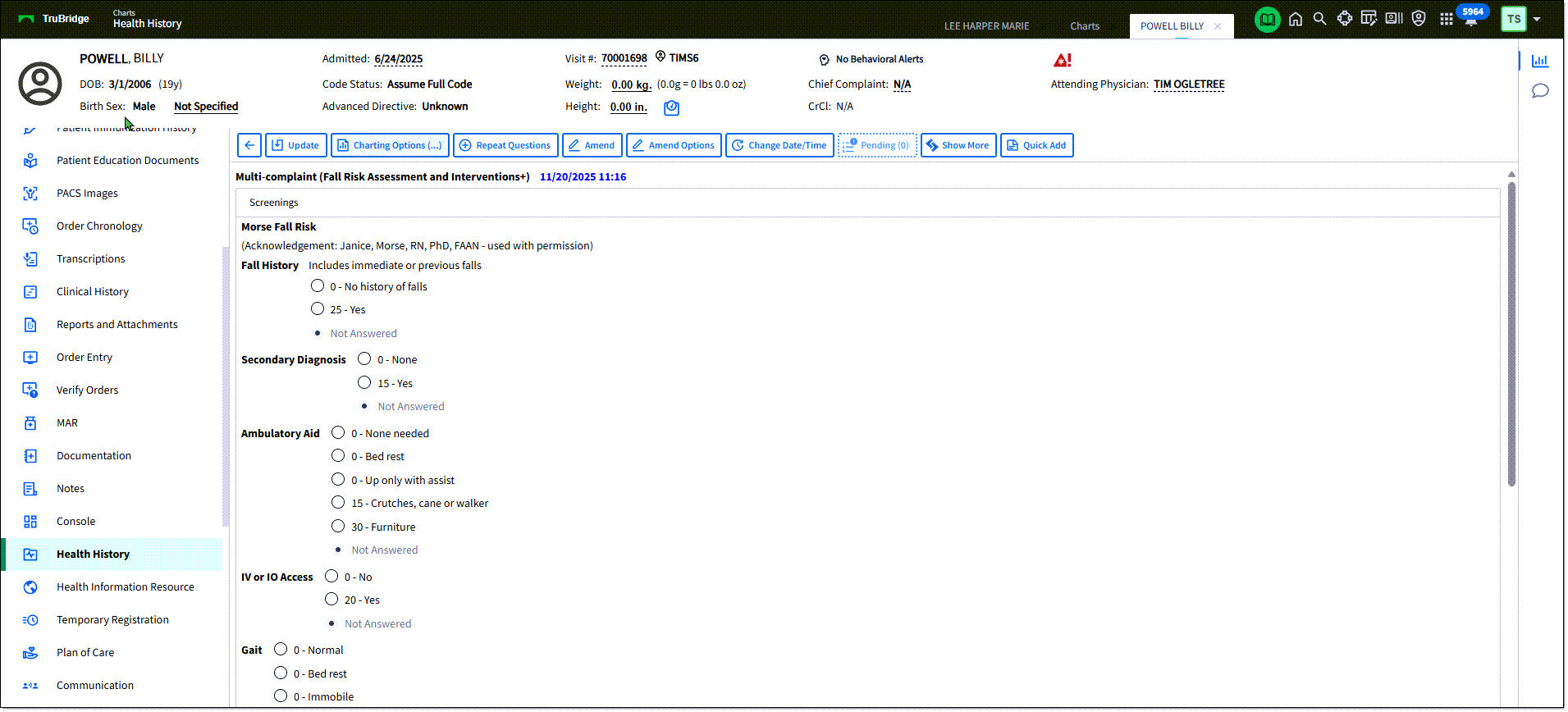Open the Charting Options menu
The height and width of the screenshot is (712, 1568).
click(x=390, y=145)
